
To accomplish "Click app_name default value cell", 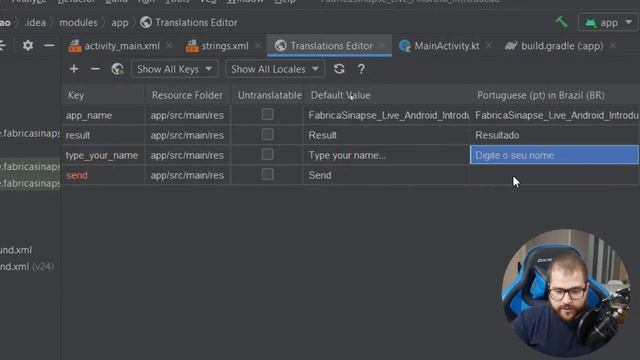I will pos(387,115).
